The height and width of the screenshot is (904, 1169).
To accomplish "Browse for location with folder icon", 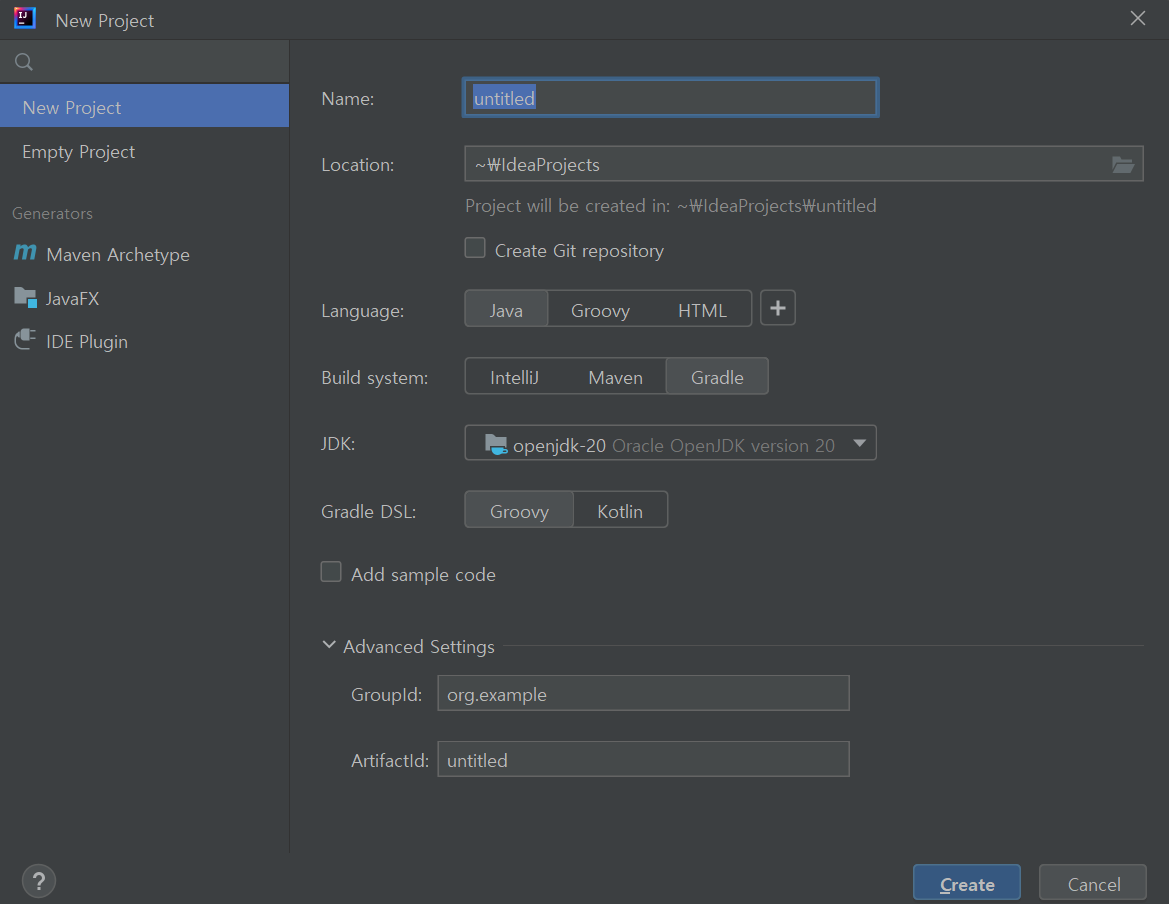I will pos(1123,164).
